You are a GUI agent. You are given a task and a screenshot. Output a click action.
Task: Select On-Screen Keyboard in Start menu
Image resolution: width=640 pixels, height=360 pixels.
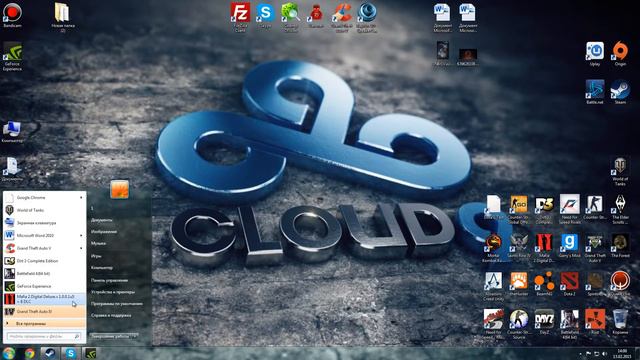(44, 223)
